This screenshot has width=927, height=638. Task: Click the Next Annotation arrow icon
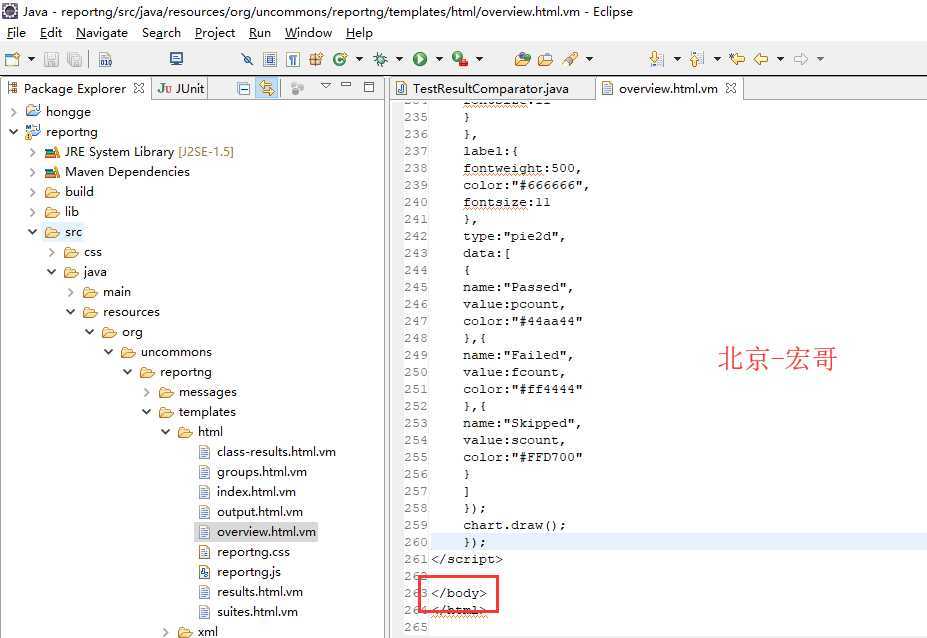pyautogui.click(x=656, y=59)
